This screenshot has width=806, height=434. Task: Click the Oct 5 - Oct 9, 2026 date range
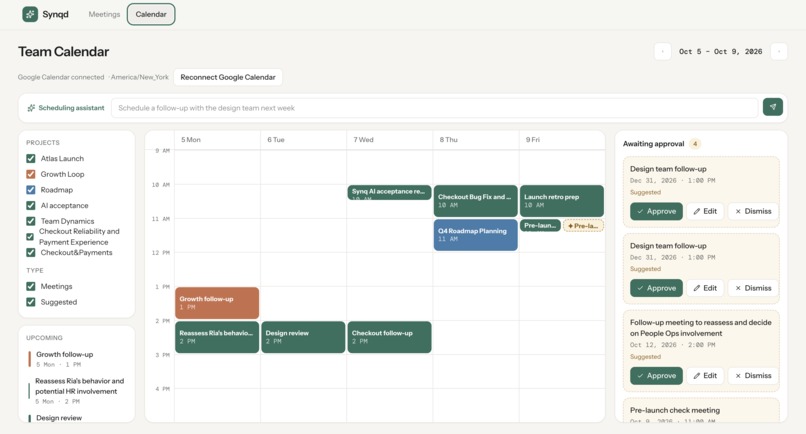pyautogui.click(x=721, y=51)
